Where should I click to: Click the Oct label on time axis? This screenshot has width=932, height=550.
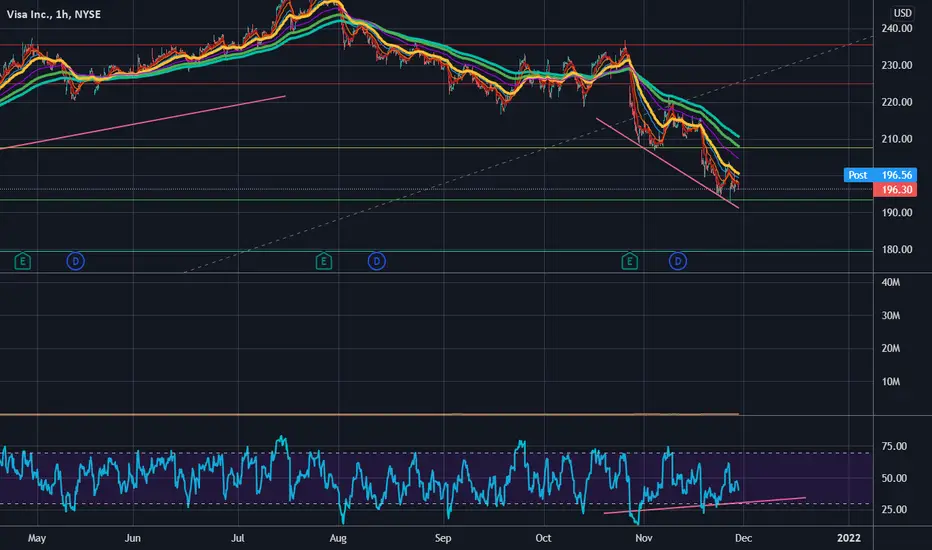(x=543, y=538)
